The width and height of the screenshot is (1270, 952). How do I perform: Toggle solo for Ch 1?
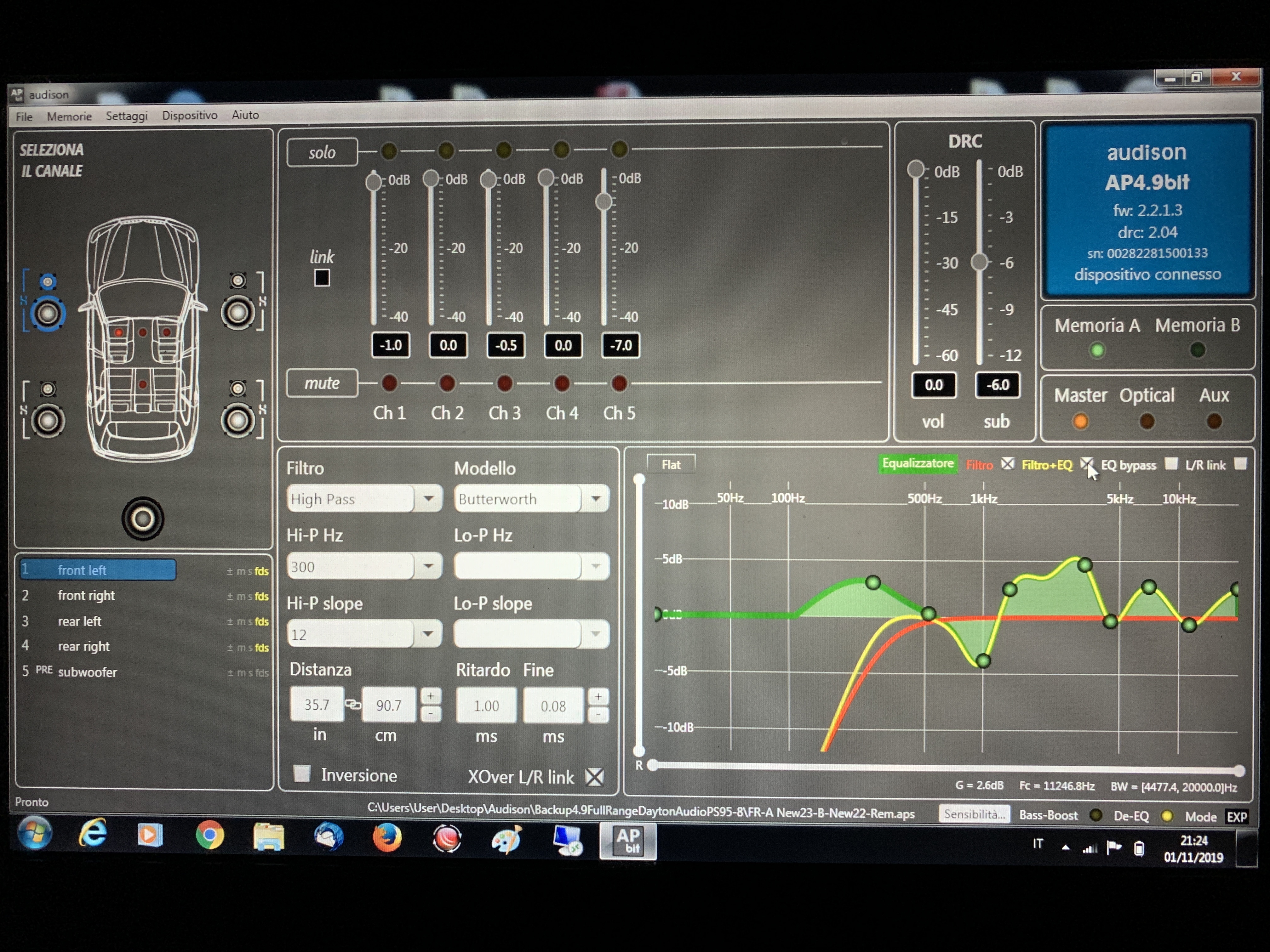(x=389, y=151)
